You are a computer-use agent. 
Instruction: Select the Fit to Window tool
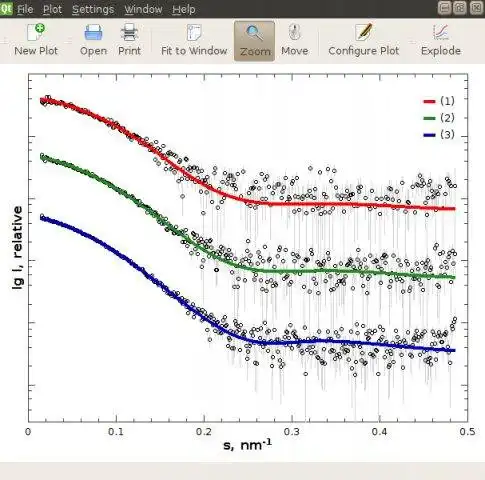(194, 40)
